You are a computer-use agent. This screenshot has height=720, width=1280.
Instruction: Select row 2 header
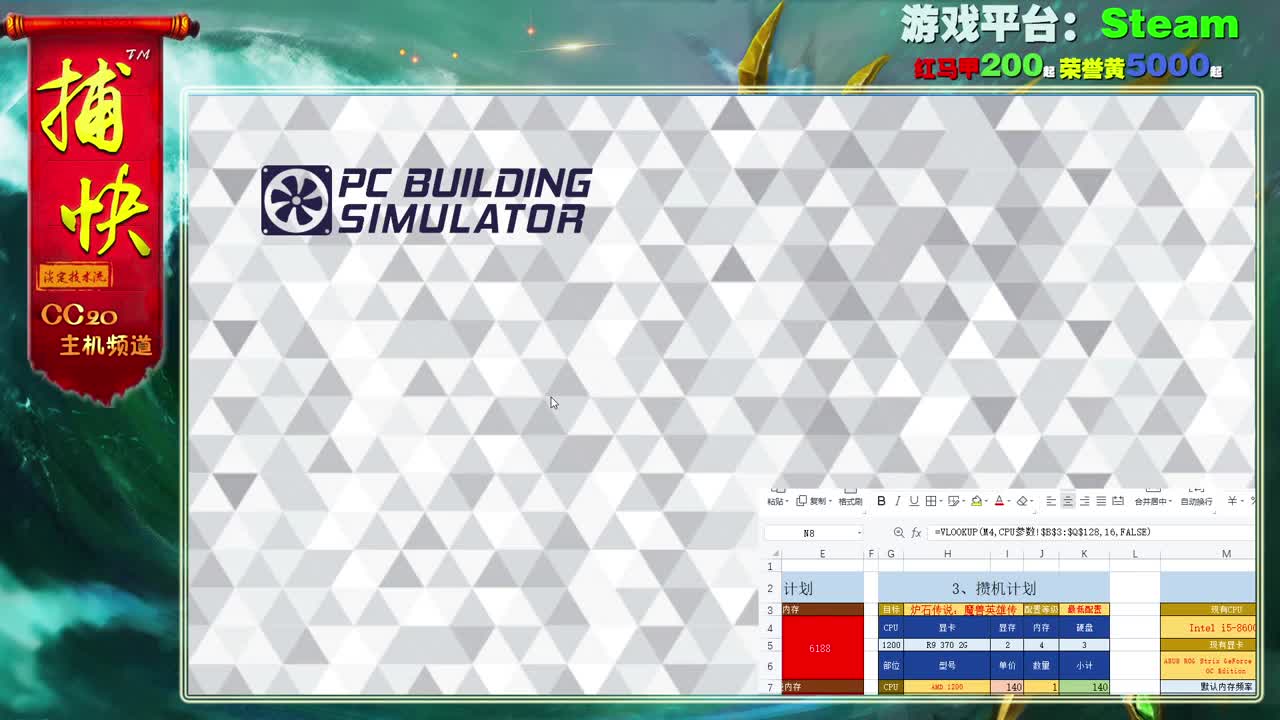770,588
